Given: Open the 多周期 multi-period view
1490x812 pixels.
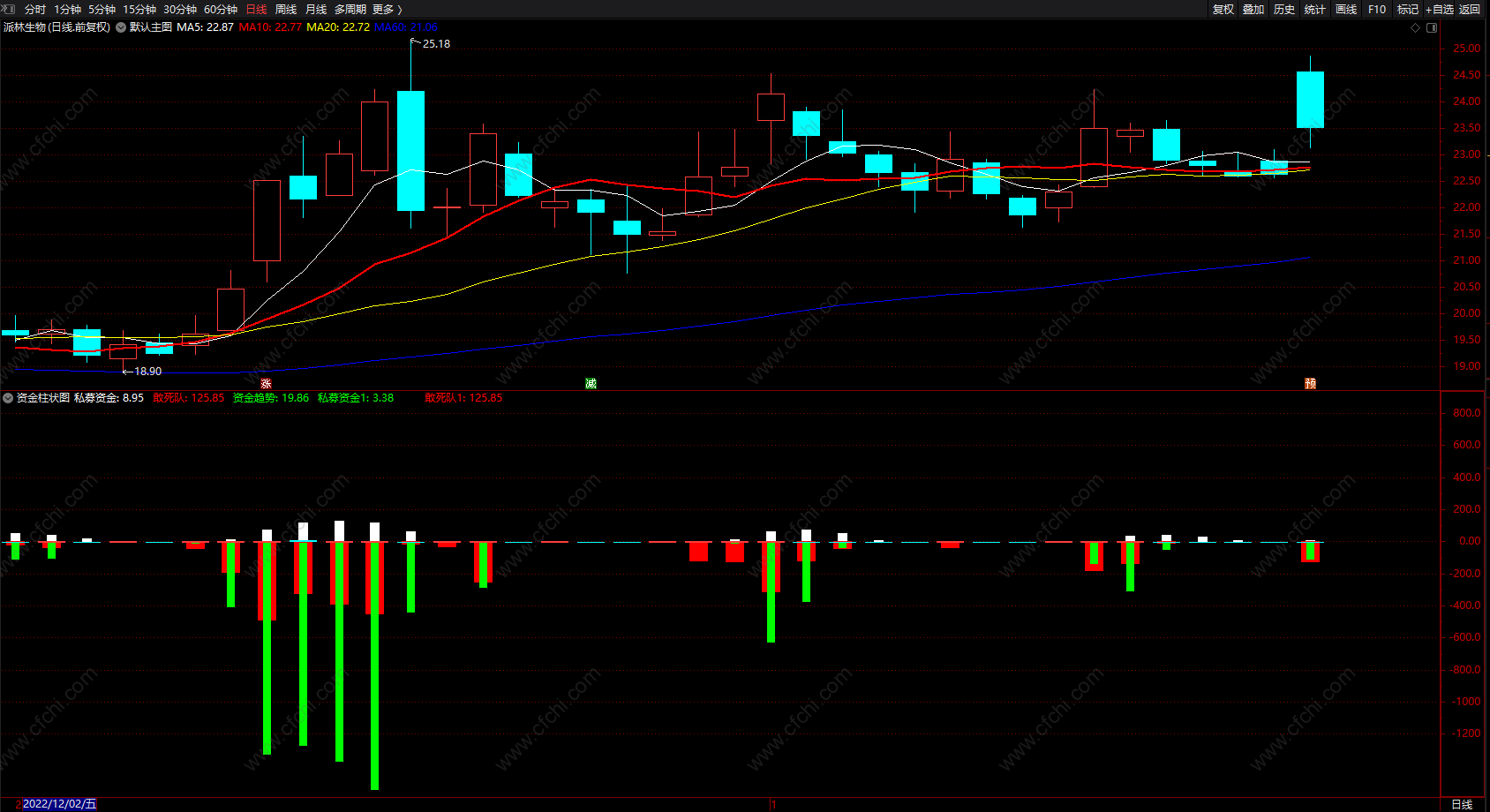Looking at the screenshot, I should tap(350, 10).
